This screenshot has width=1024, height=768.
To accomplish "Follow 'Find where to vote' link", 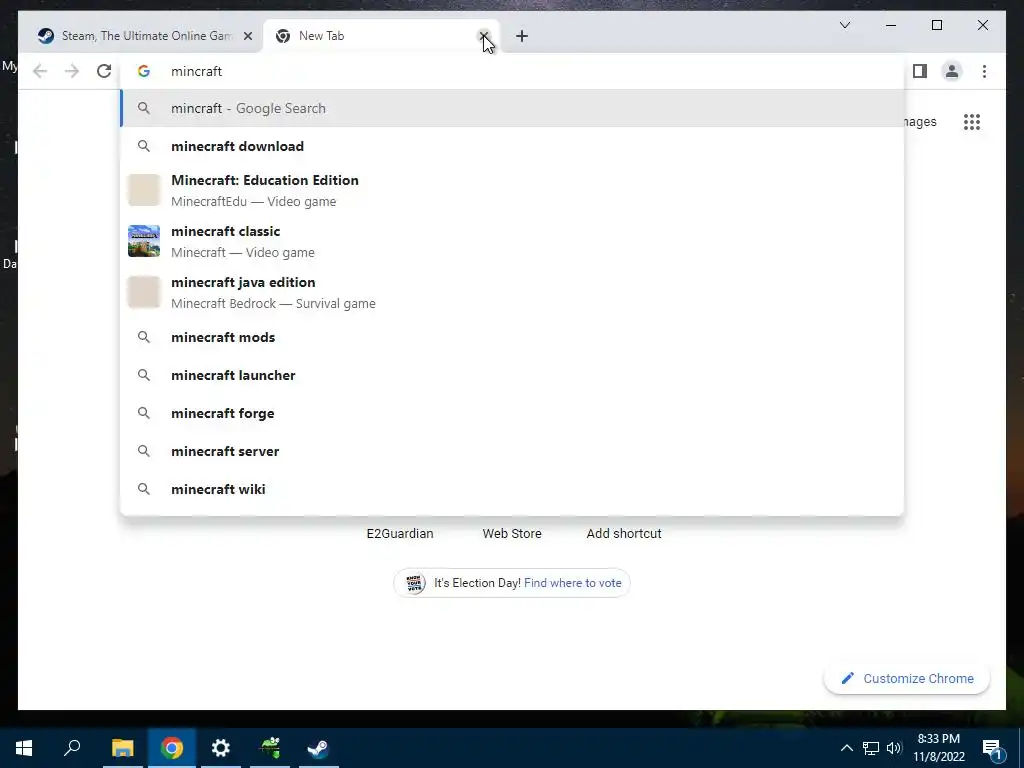I will [573, 583].
